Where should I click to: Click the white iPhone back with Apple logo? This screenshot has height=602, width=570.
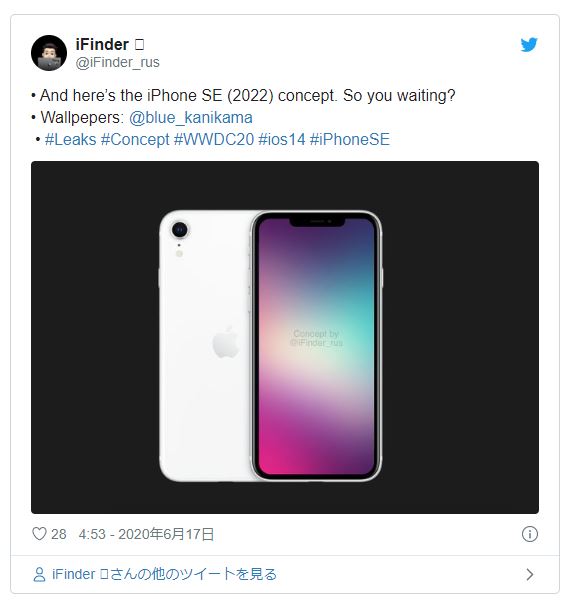[205, 346]
